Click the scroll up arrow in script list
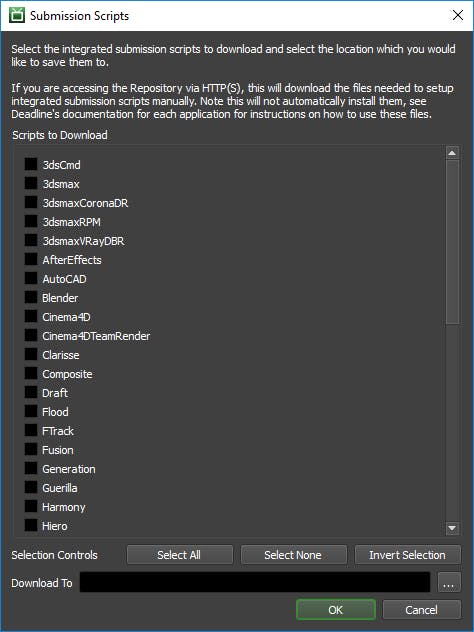This screenshot has height=632, width=474. (x=452, y=153)
